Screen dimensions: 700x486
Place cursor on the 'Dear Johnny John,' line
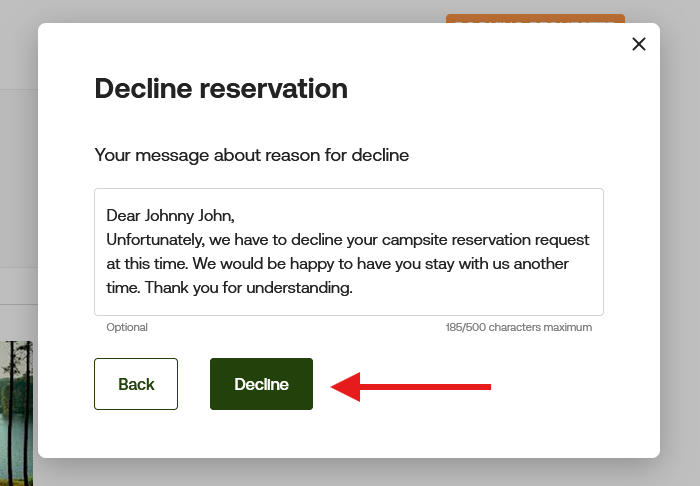tap(170, 216)
